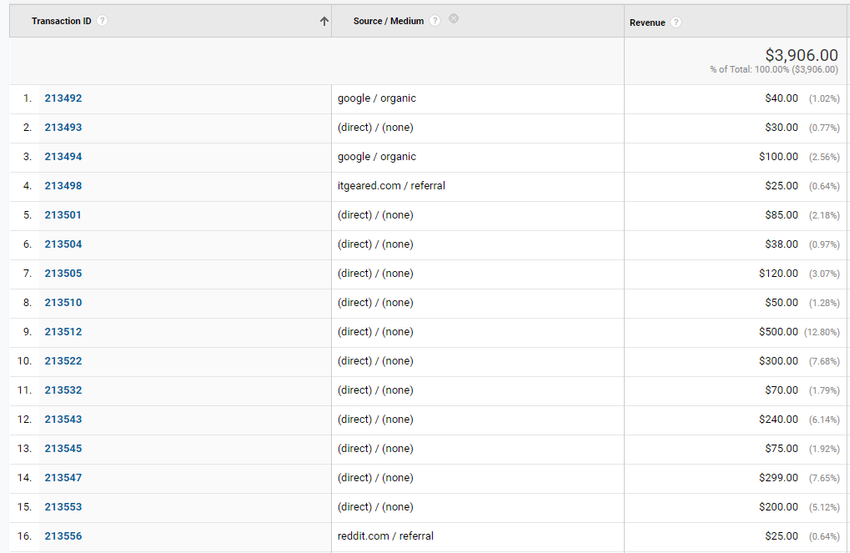The height and width of the screenshot is (553, 850).
Task: Click the (3.07%) revenue share value
Action: [x=824, y=274]
